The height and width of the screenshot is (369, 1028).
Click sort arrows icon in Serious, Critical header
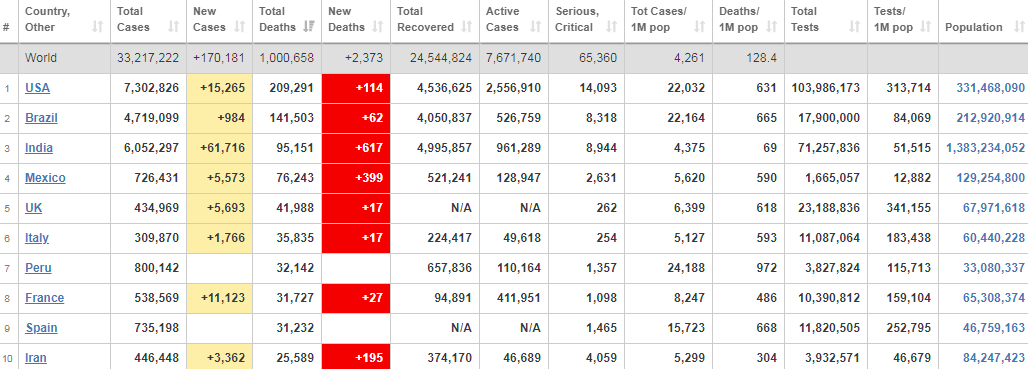(x=612, y=27)
